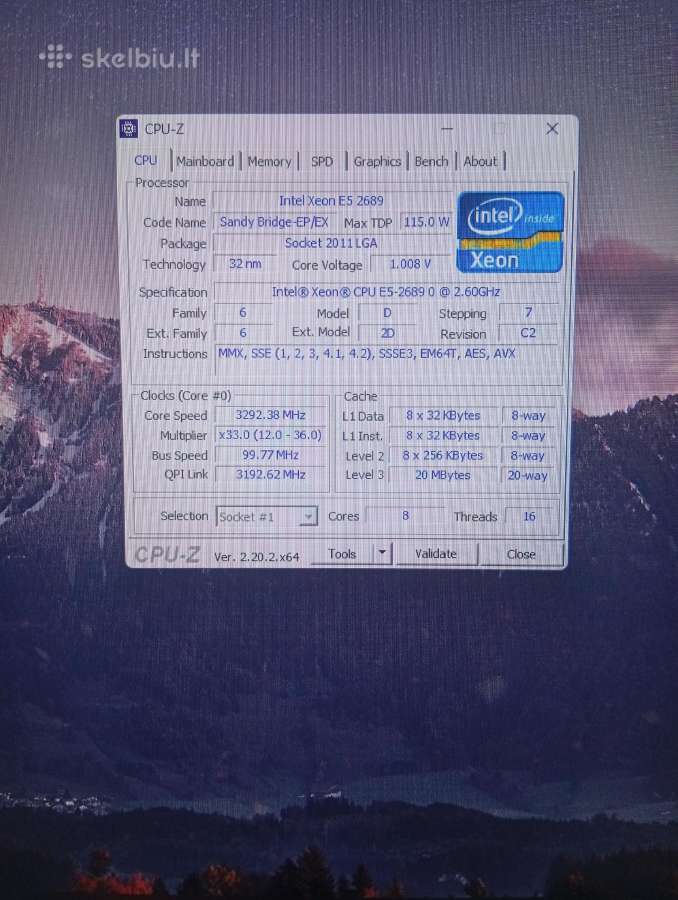Click the Tools button
The height and width of the screenshot is (900, 678).
[x=342, y=554]
